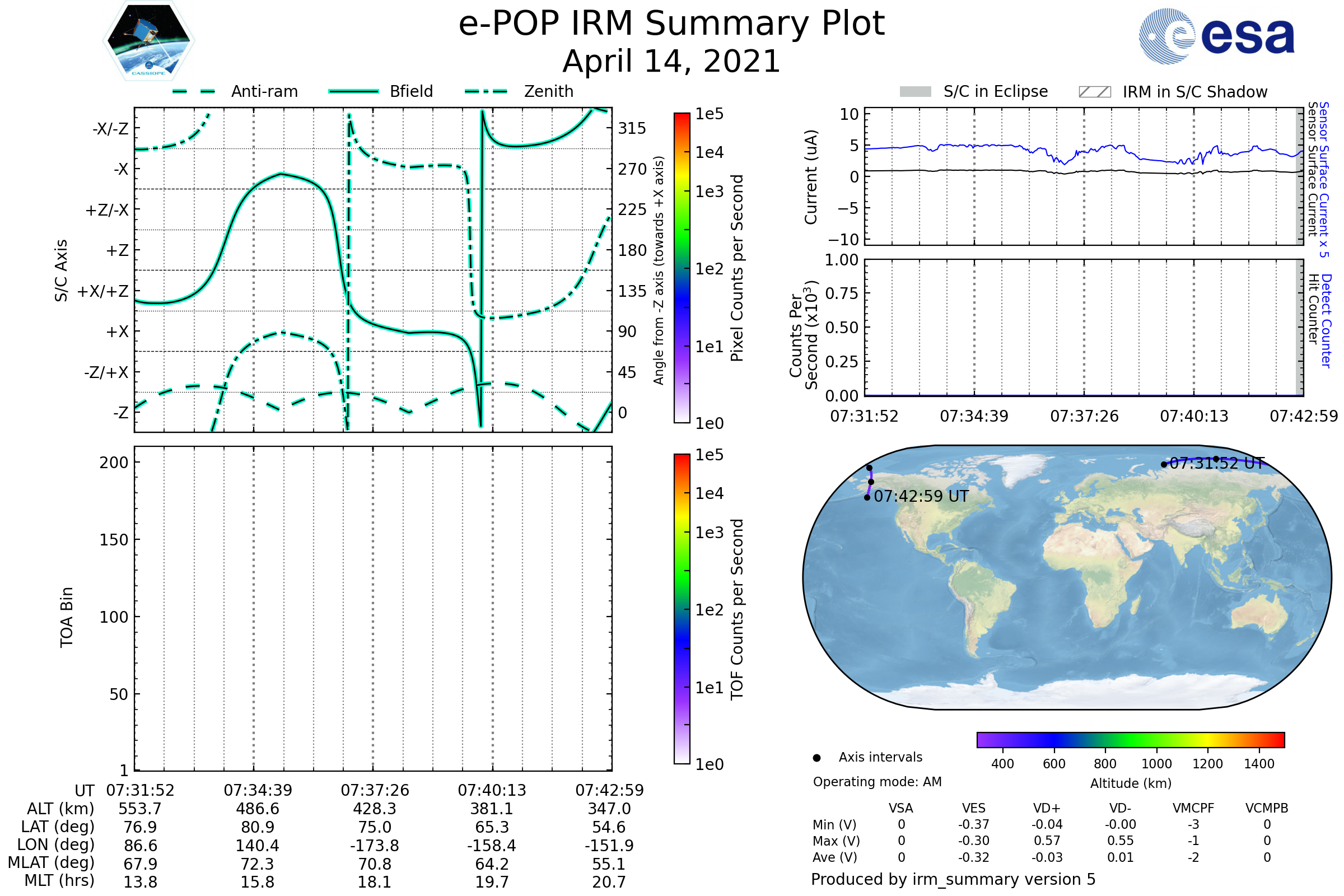Click the e-POP IRM Summary Plot title
The image size is (1344, 896).
671,24
